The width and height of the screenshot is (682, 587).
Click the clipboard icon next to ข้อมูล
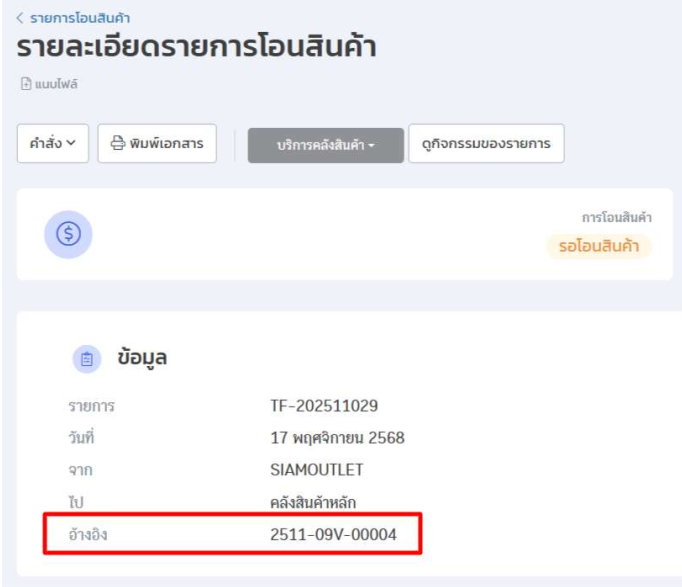tap(86, 359)
